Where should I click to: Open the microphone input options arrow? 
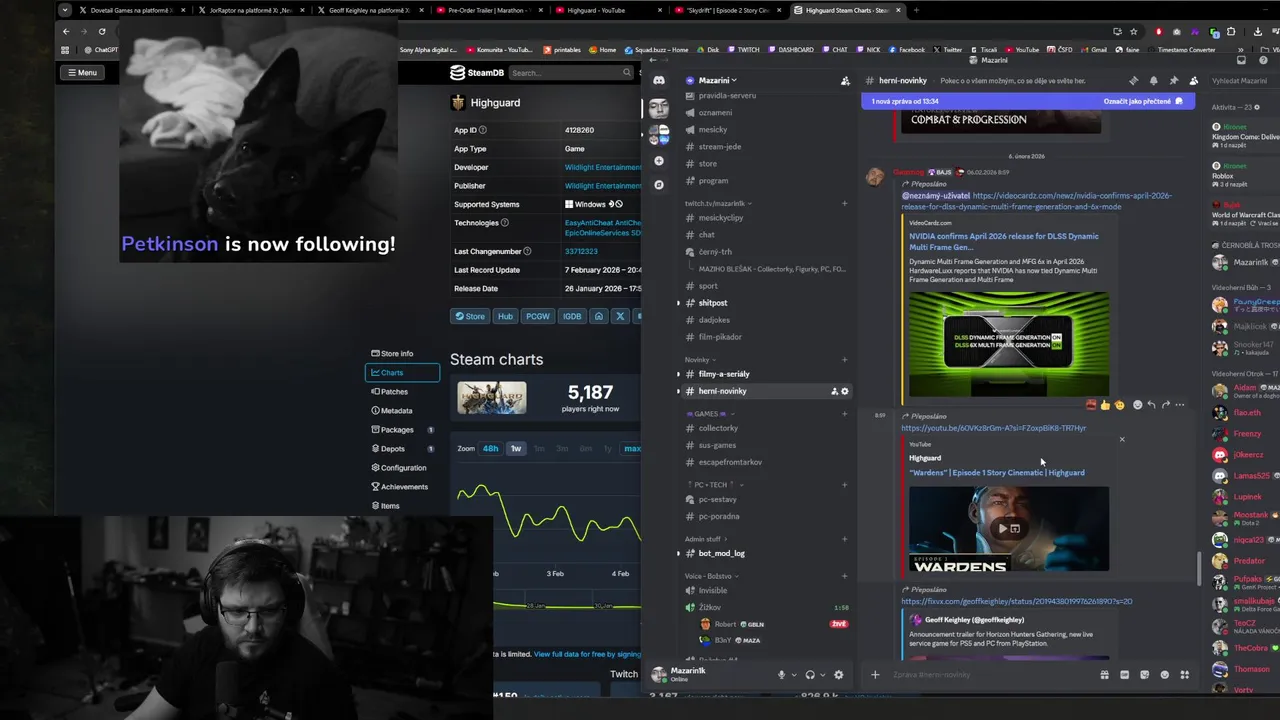pos(794,675)
